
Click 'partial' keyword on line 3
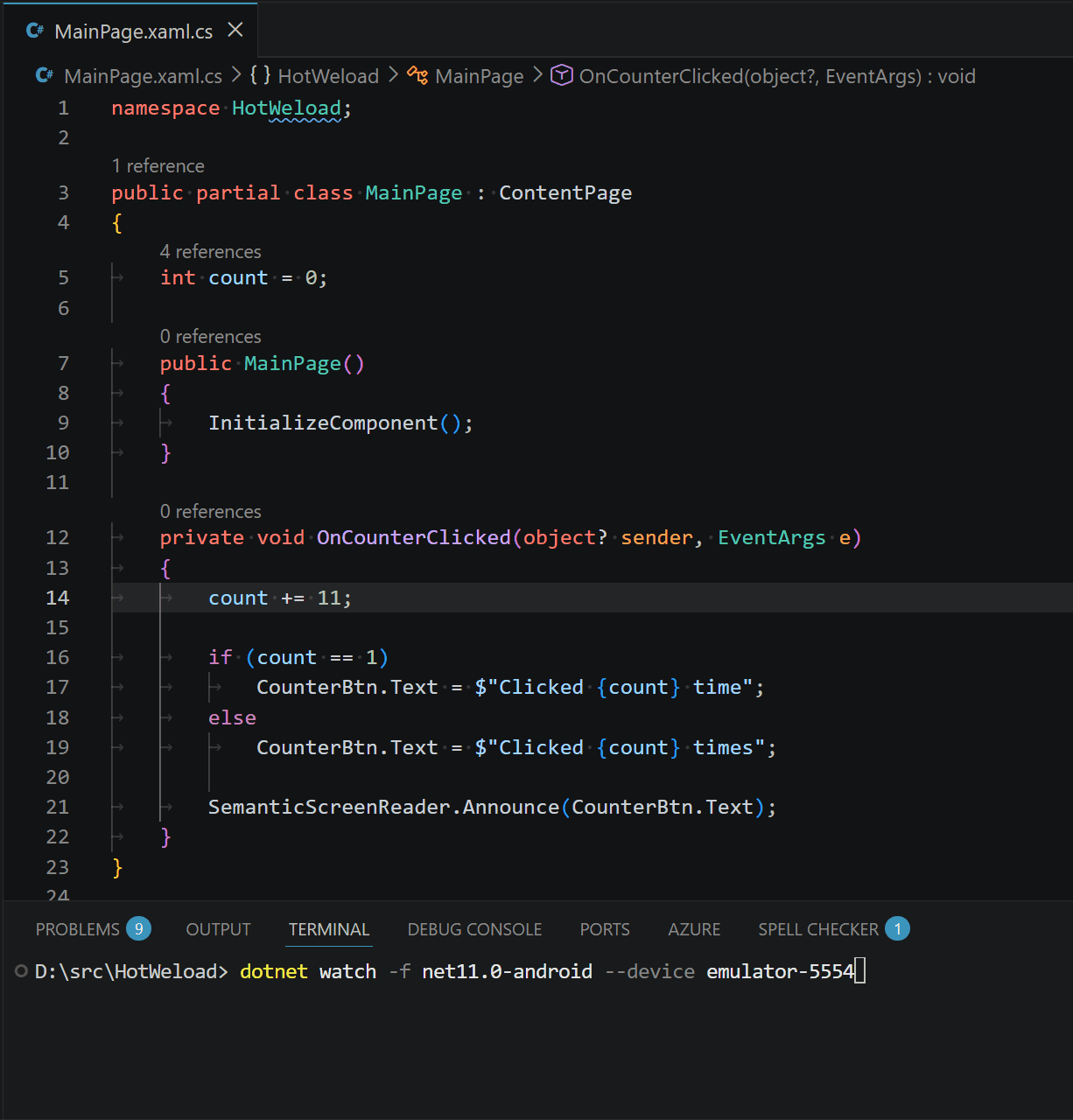(238, 192)
